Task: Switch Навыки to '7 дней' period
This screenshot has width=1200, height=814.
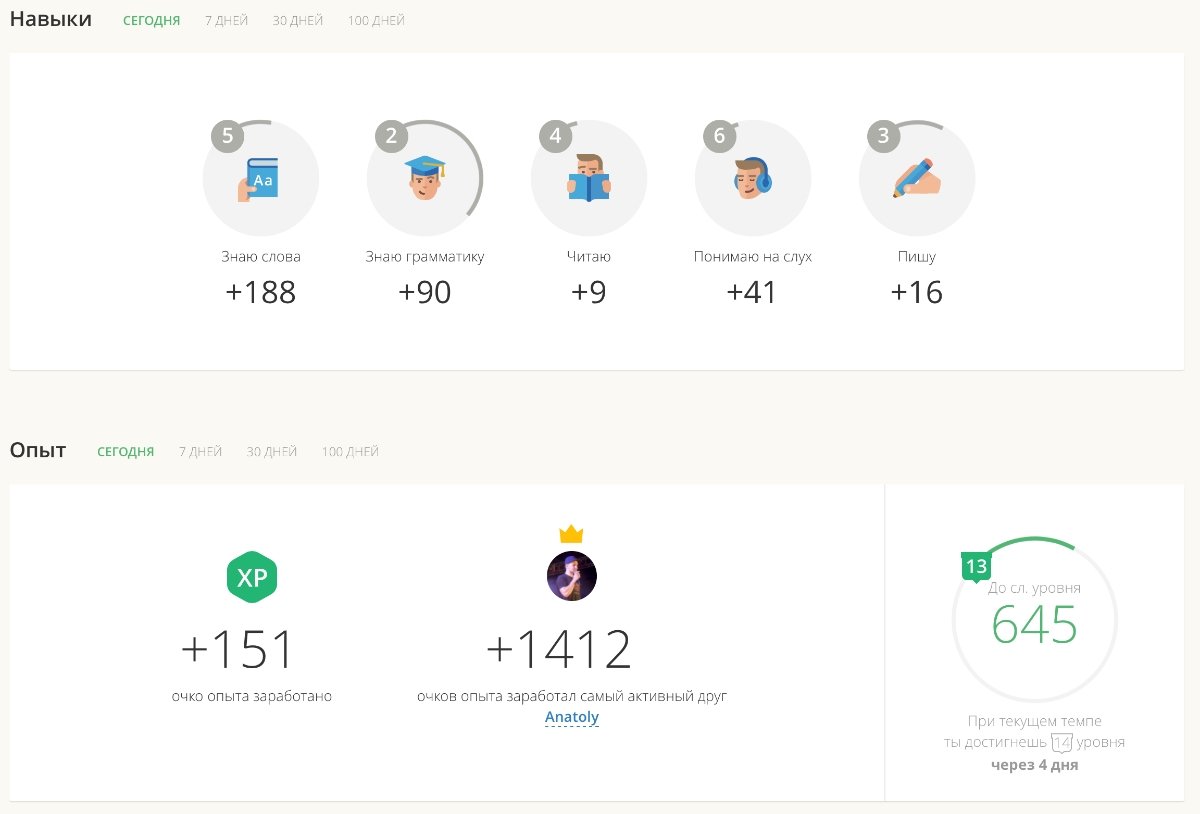Action: (x=226, y=21)
